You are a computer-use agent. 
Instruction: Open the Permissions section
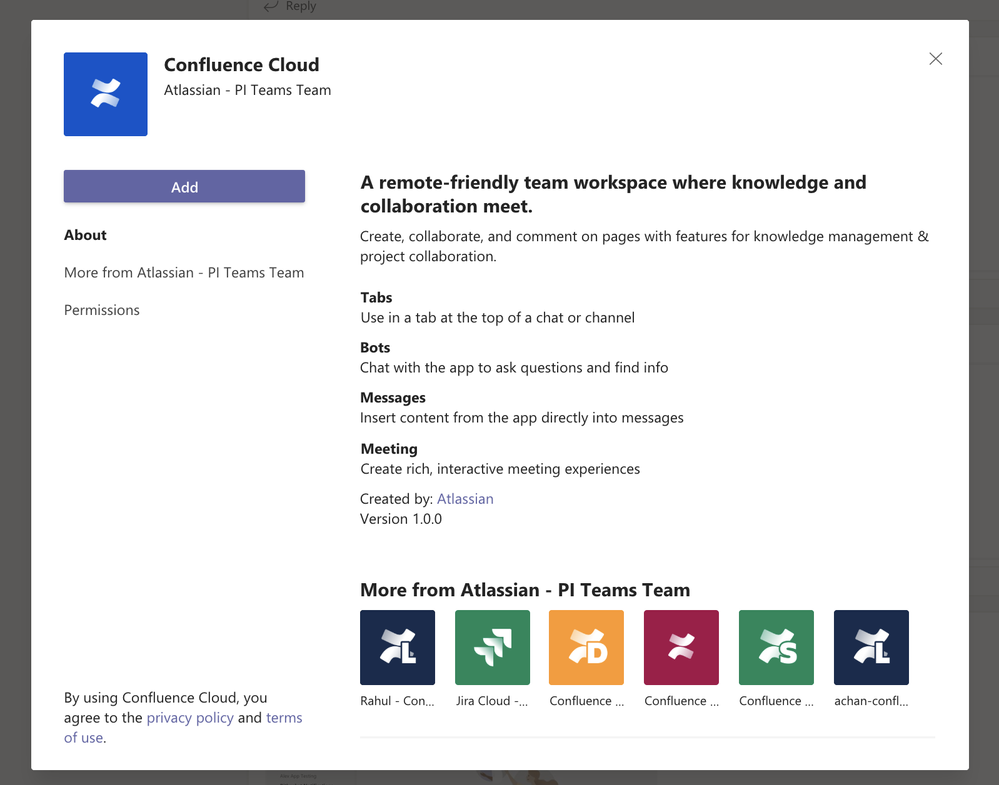coord(102,310)
